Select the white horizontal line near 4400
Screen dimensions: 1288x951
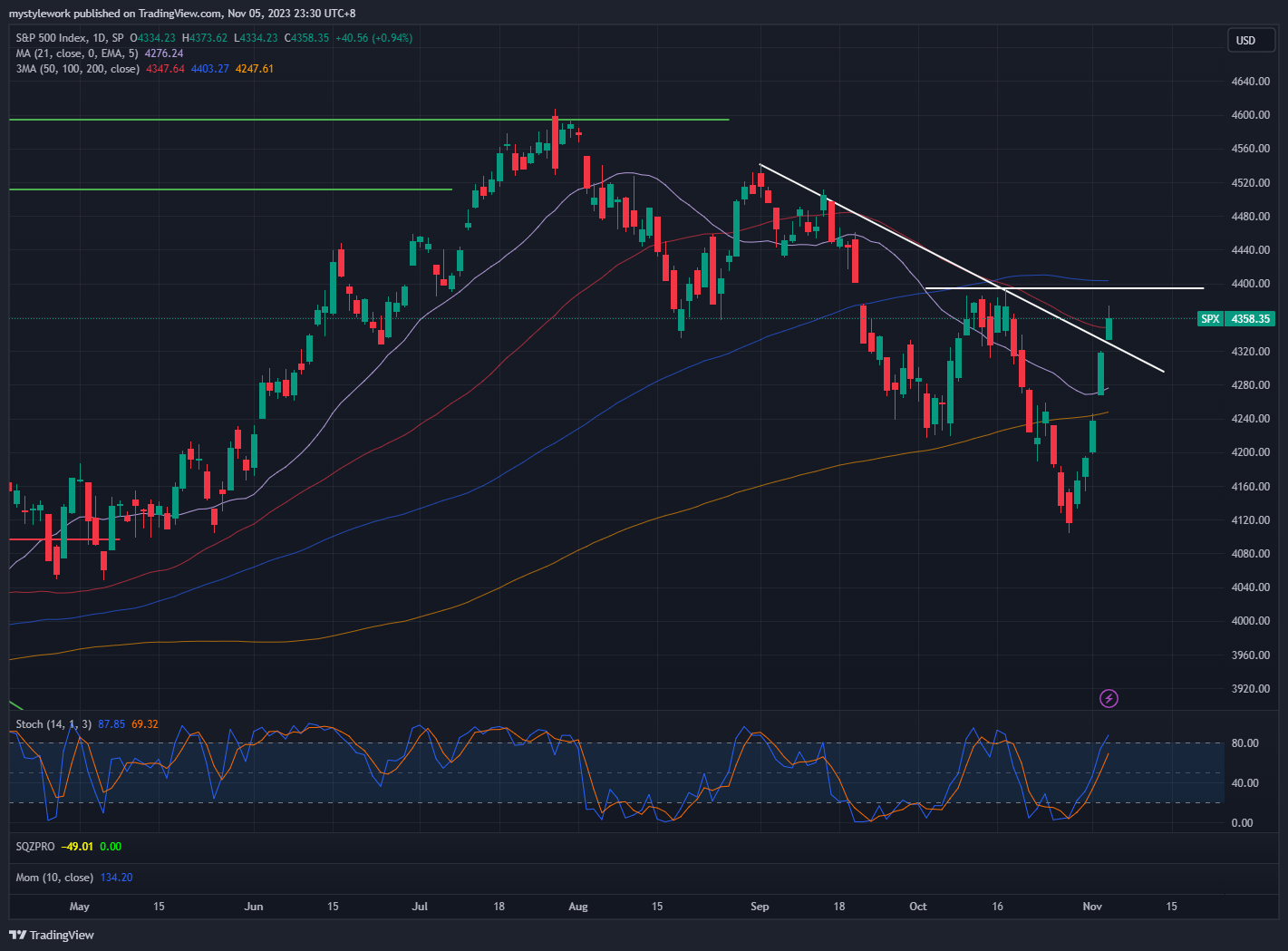pyautogui.click(x=1064, y=288)
